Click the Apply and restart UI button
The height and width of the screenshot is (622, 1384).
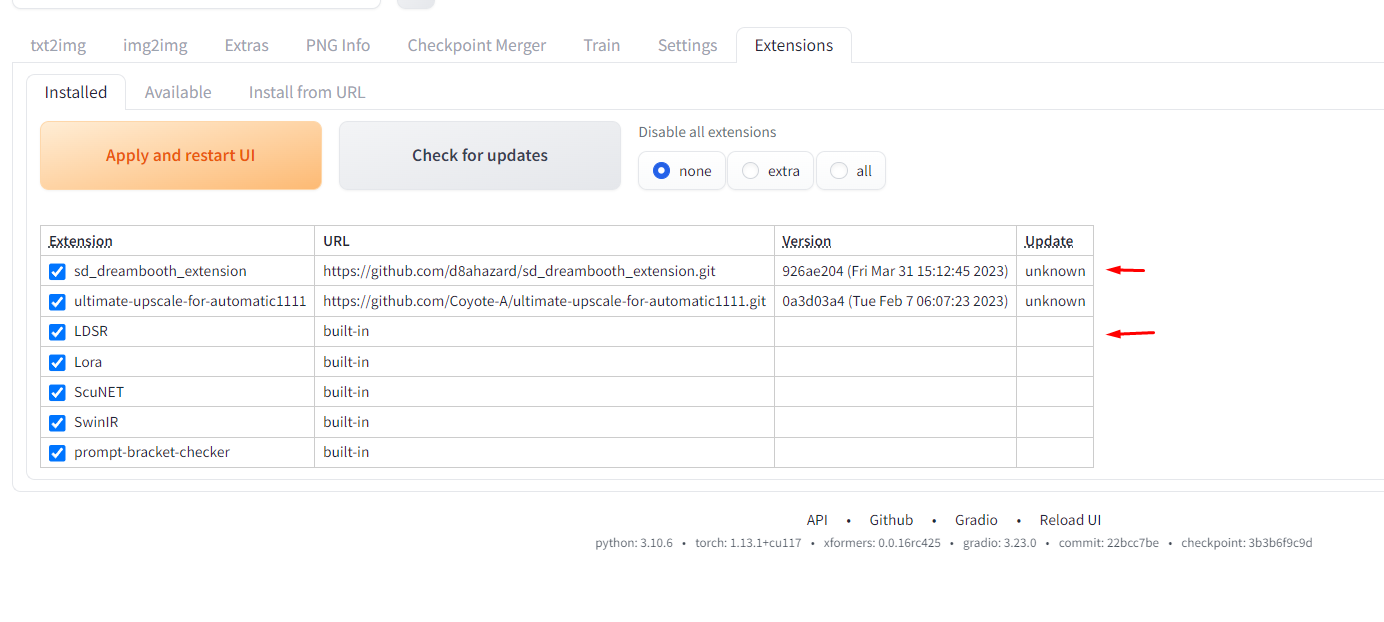point(180,155)
